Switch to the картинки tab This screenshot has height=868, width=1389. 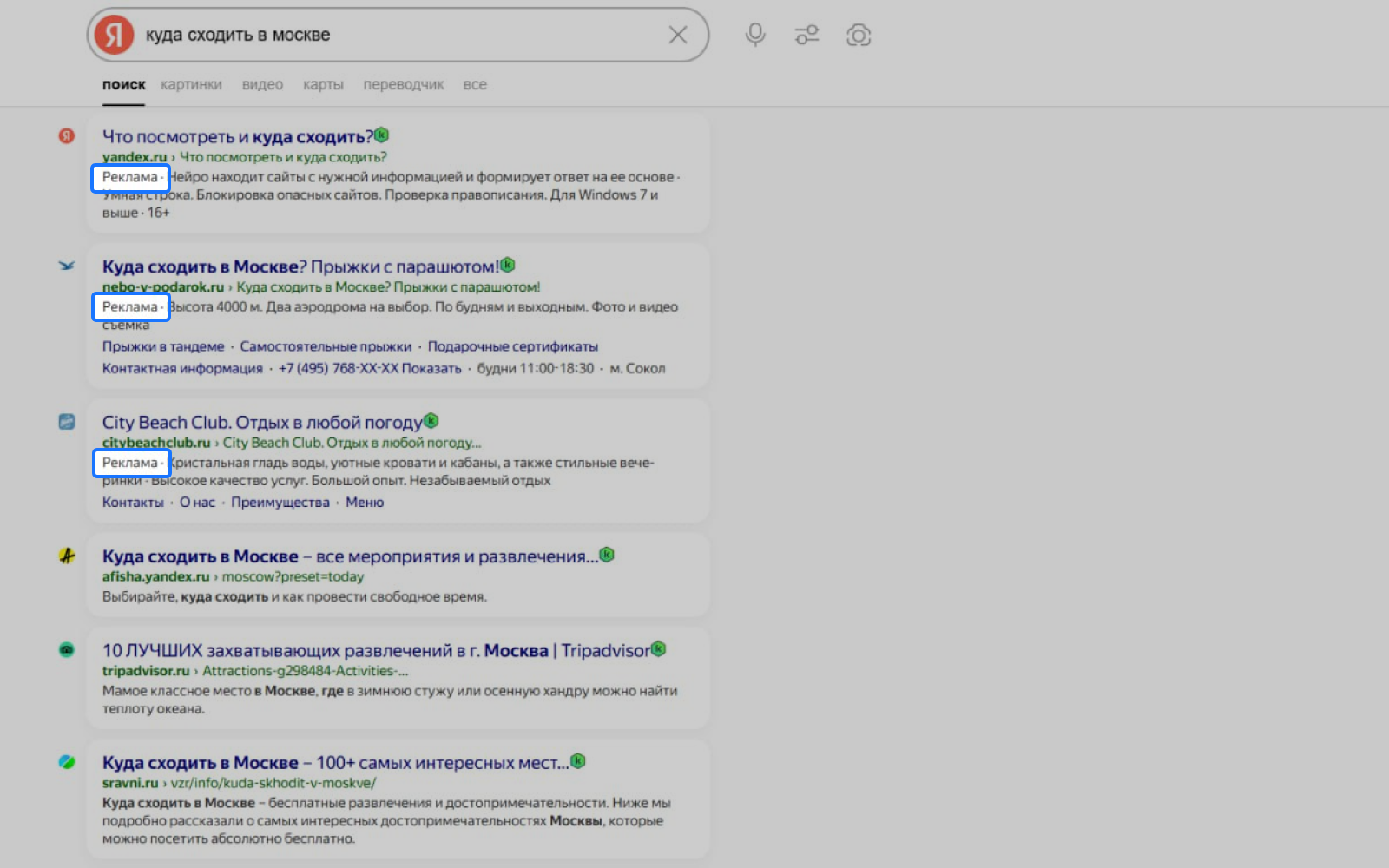(191, 84)
